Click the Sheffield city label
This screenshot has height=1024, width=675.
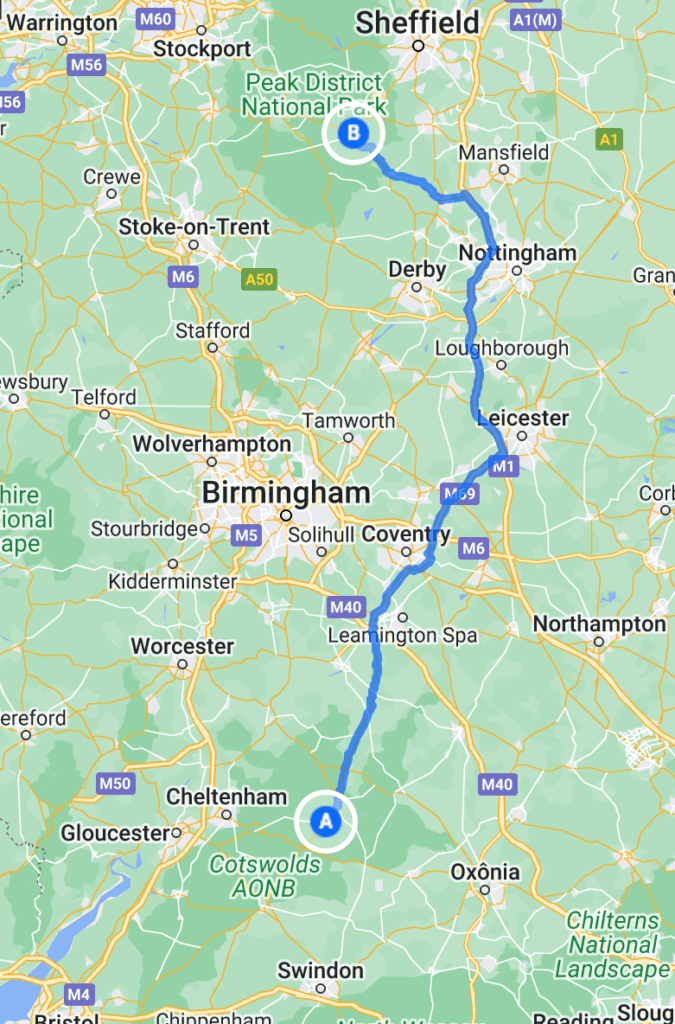tap(418, 24)
